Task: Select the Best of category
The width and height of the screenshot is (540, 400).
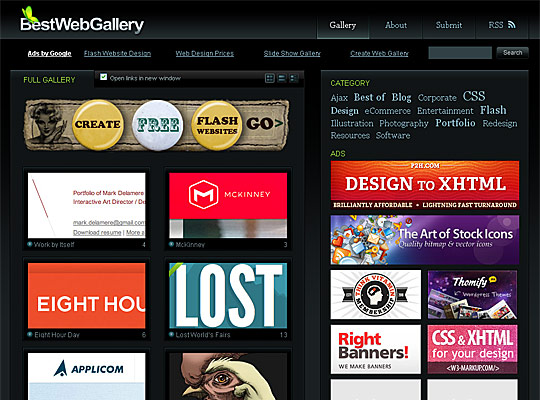Action: point(370,97)
